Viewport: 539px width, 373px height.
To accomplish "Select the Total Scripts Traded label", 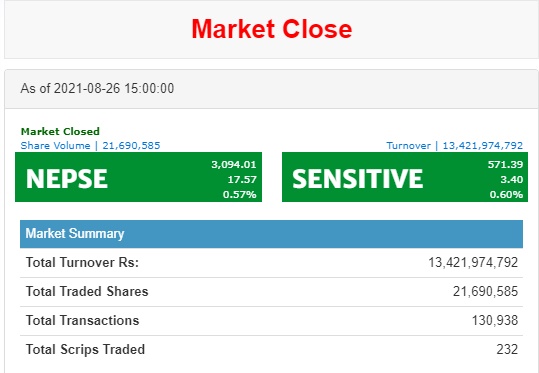I will (x=85, y=350).
